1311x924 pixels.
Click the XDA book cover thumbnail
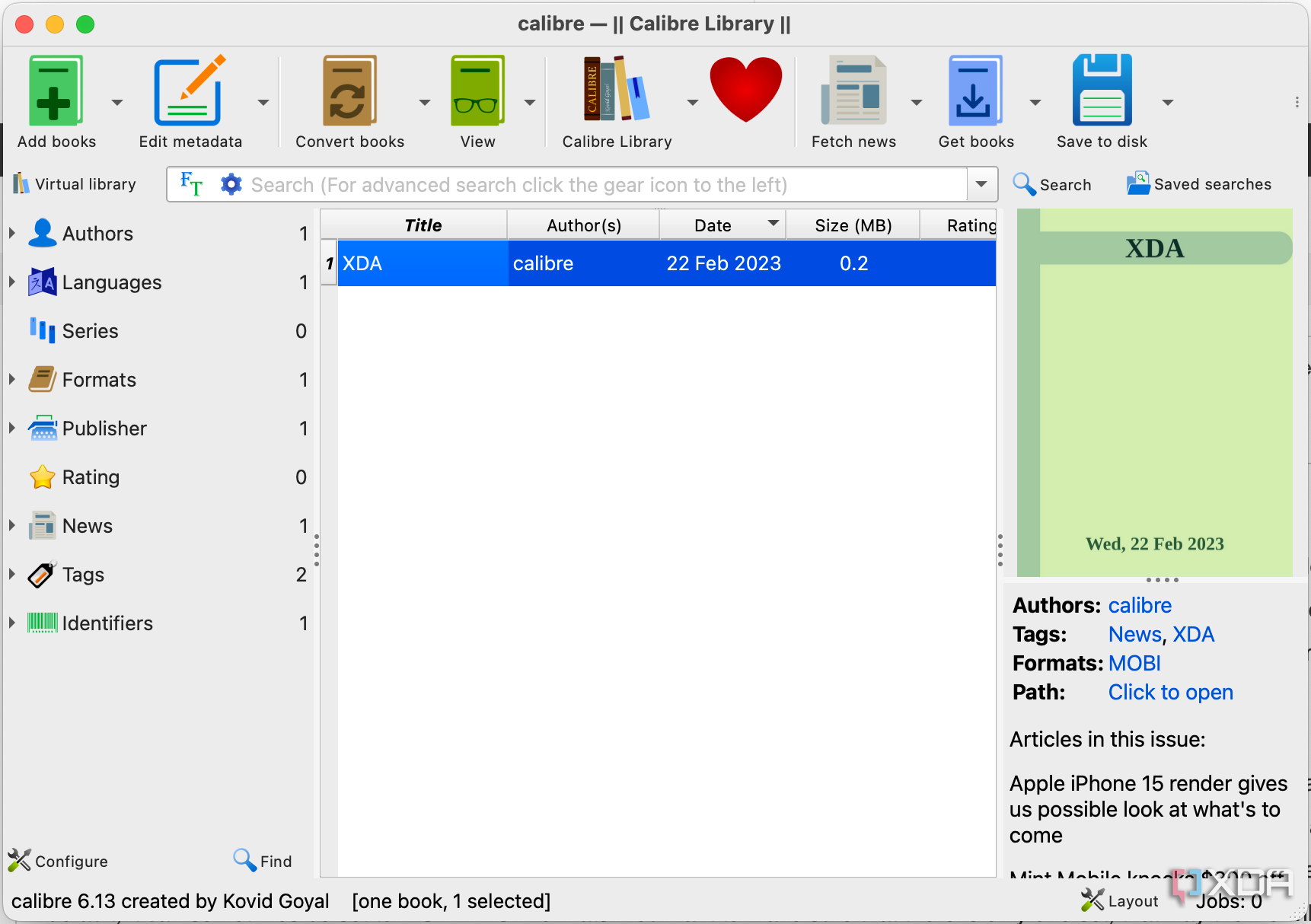coord(1154,393)
